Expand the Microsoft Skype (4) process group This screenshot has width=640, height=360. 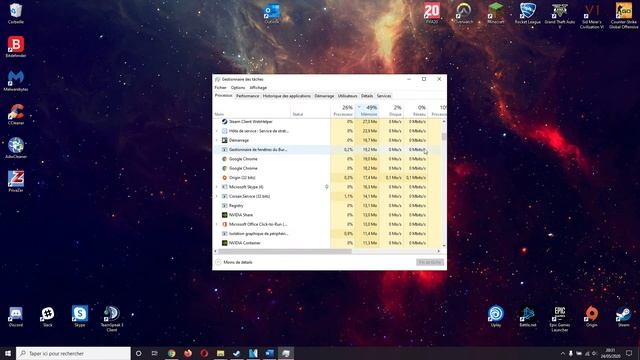(x=217, y=187)
